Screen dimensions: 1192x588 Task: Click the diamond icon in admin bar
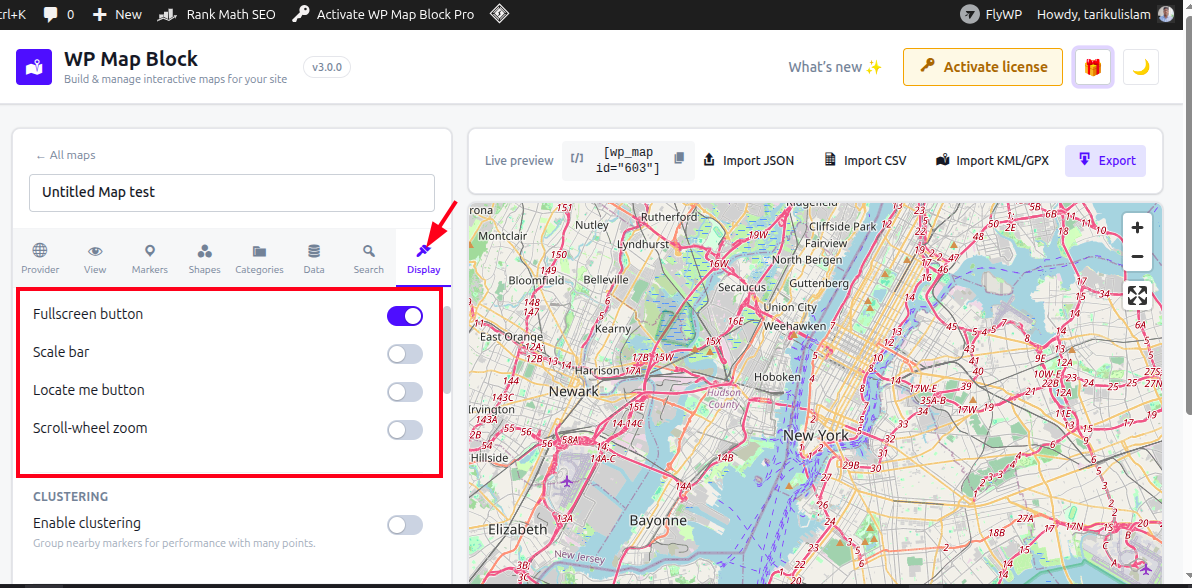499,14
